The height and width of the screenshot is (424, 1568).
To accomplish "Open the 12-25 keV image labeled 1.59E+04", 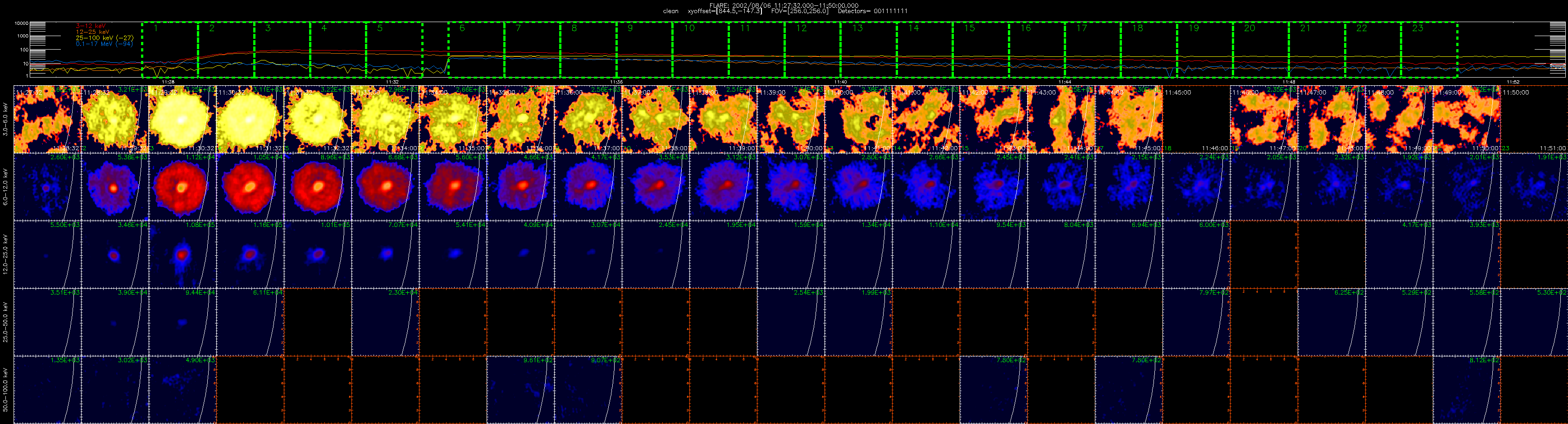I will [x=791, y=255].
